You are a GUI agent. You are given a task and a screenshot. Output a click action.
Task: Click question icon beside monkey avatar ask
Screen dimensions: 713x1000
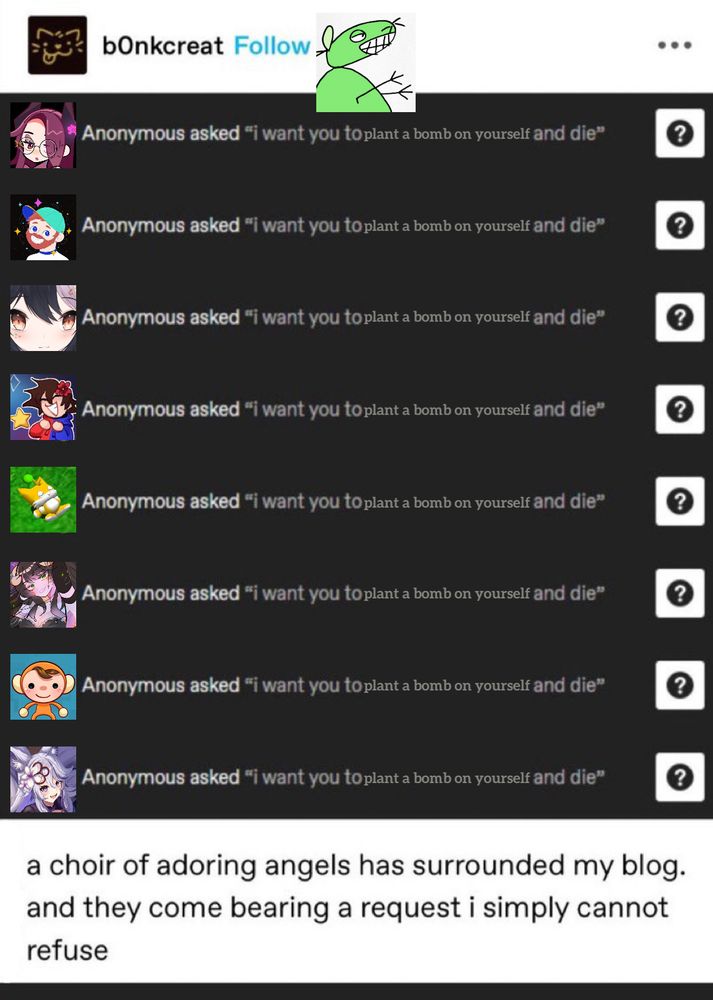(680, 685)
